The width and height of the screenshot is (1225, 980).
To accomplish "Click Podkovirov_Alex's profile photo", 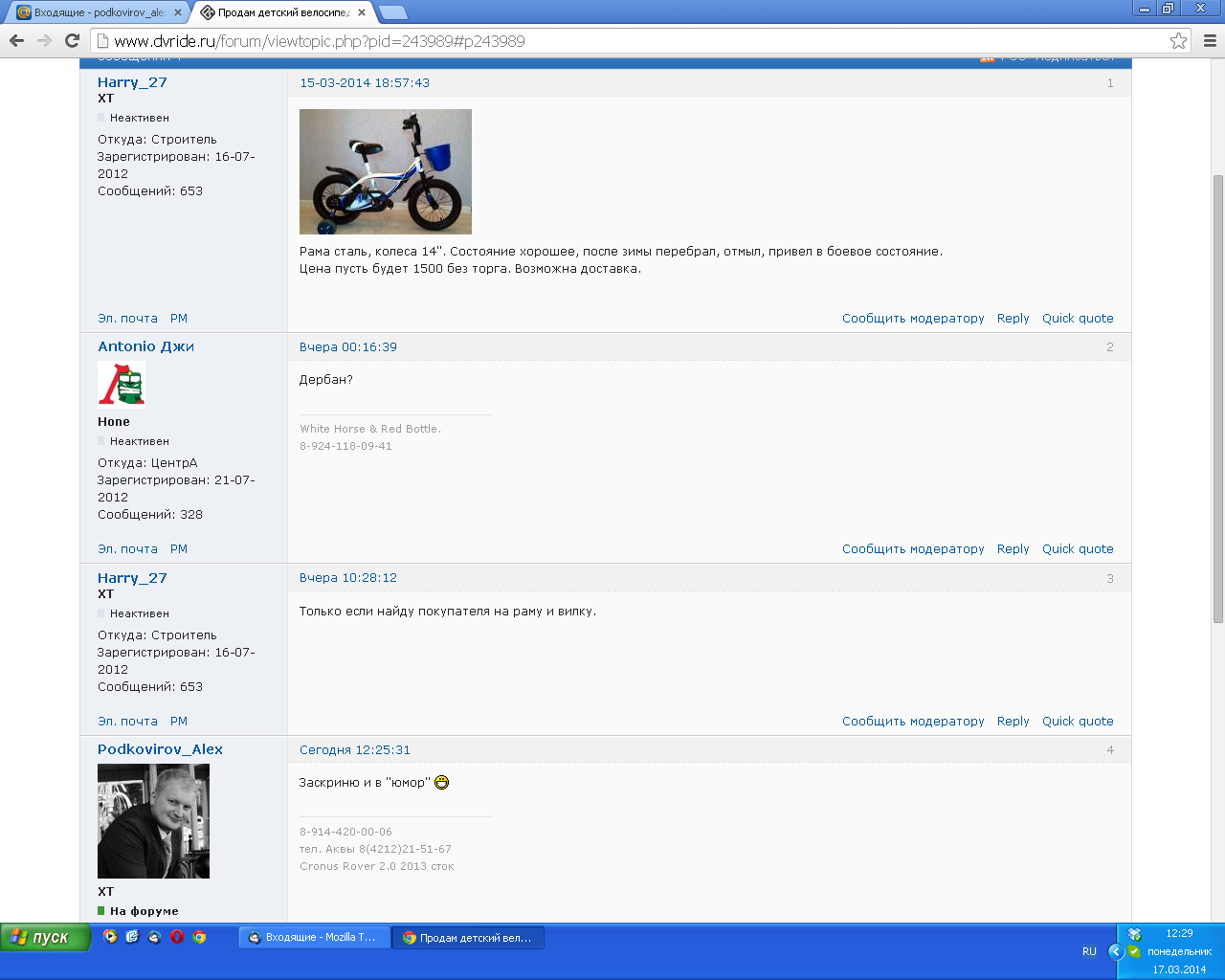I will pos(153,821).
